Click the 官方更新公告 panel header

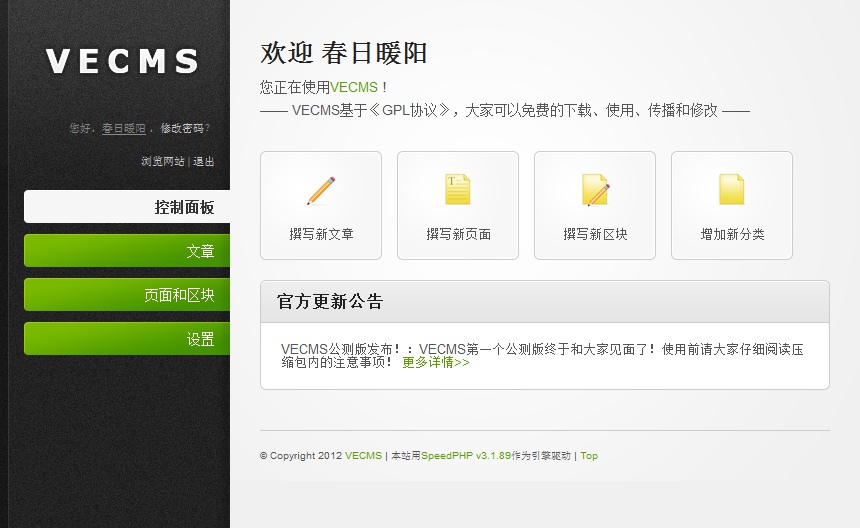tap(545, 302)
